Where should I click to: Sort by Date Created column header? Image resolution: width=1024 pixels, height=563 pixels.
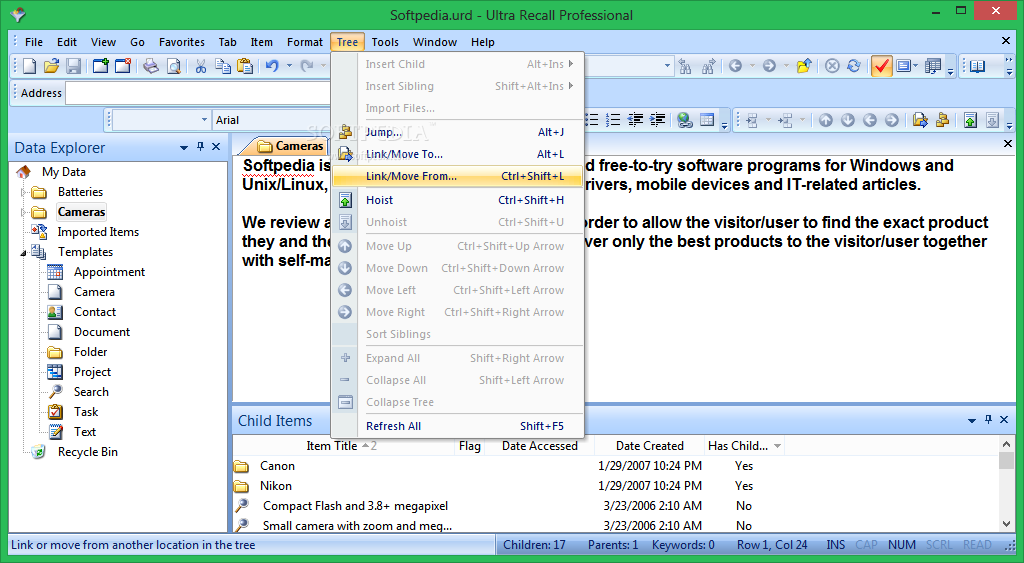pos(649,446)
